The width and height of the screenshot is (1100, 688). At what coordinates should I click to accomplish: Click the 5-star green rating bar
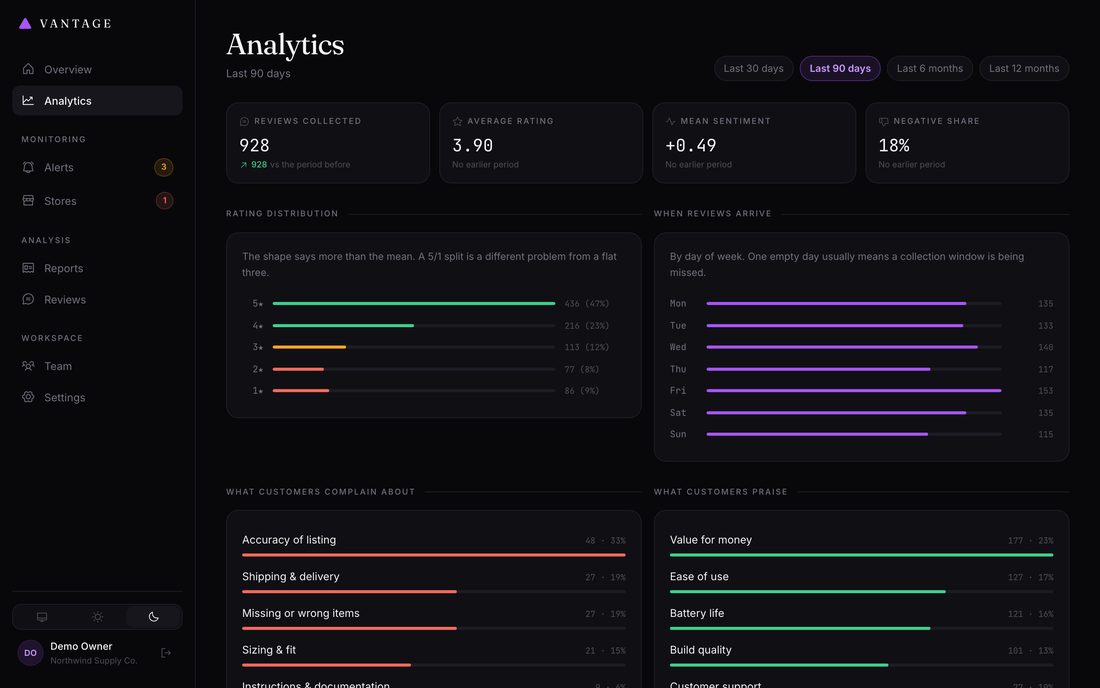coord(414,304)
